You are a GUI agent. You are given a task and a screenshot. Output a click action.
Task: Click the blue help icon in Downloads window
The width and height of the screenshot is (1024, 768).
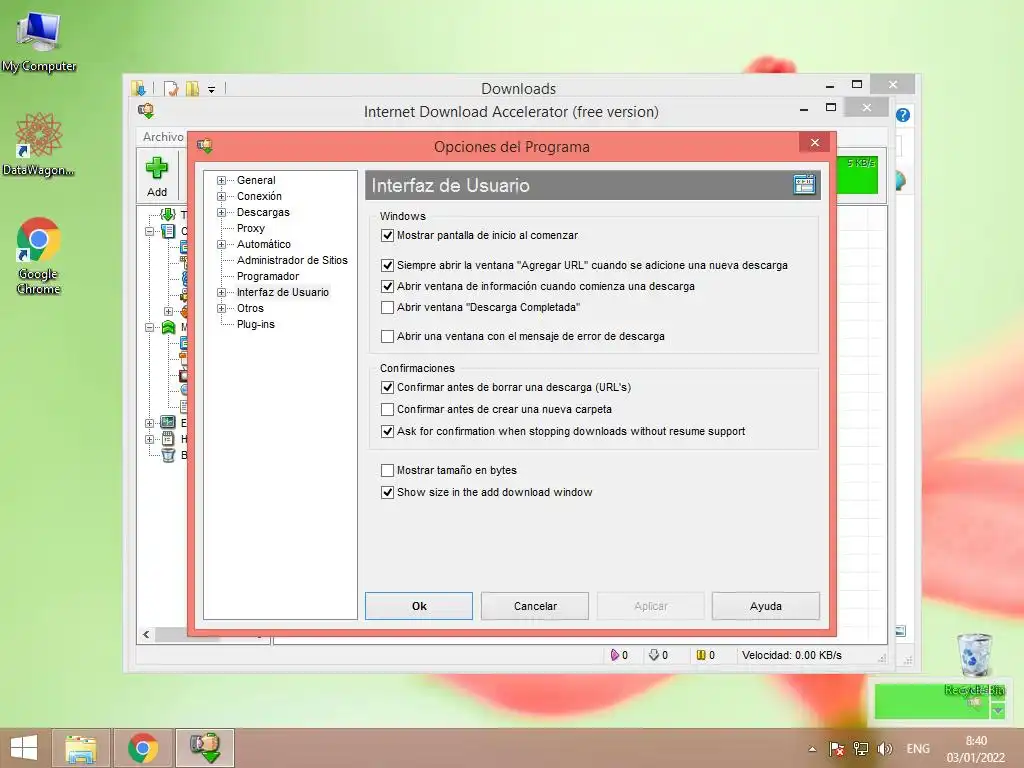click(903, 116)
